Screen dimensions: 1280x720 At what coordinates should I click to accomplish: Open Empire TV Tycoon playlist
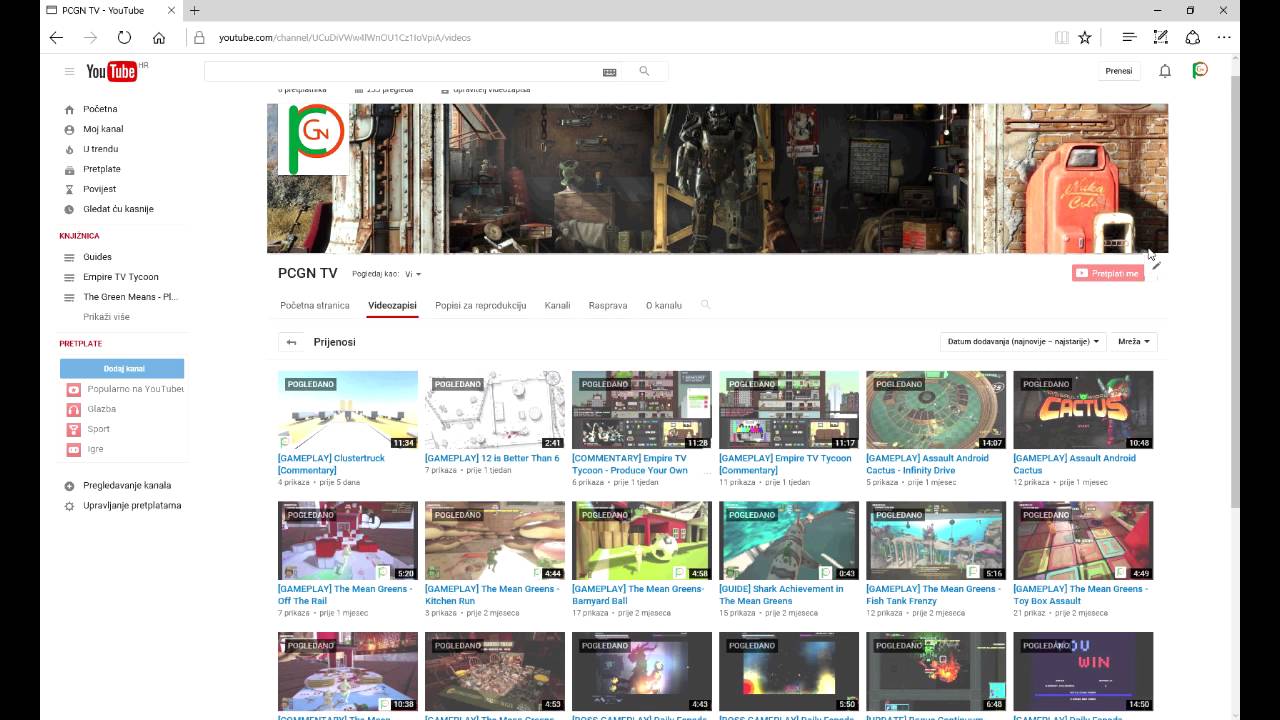pyautogui.click(x=120, y=277)
